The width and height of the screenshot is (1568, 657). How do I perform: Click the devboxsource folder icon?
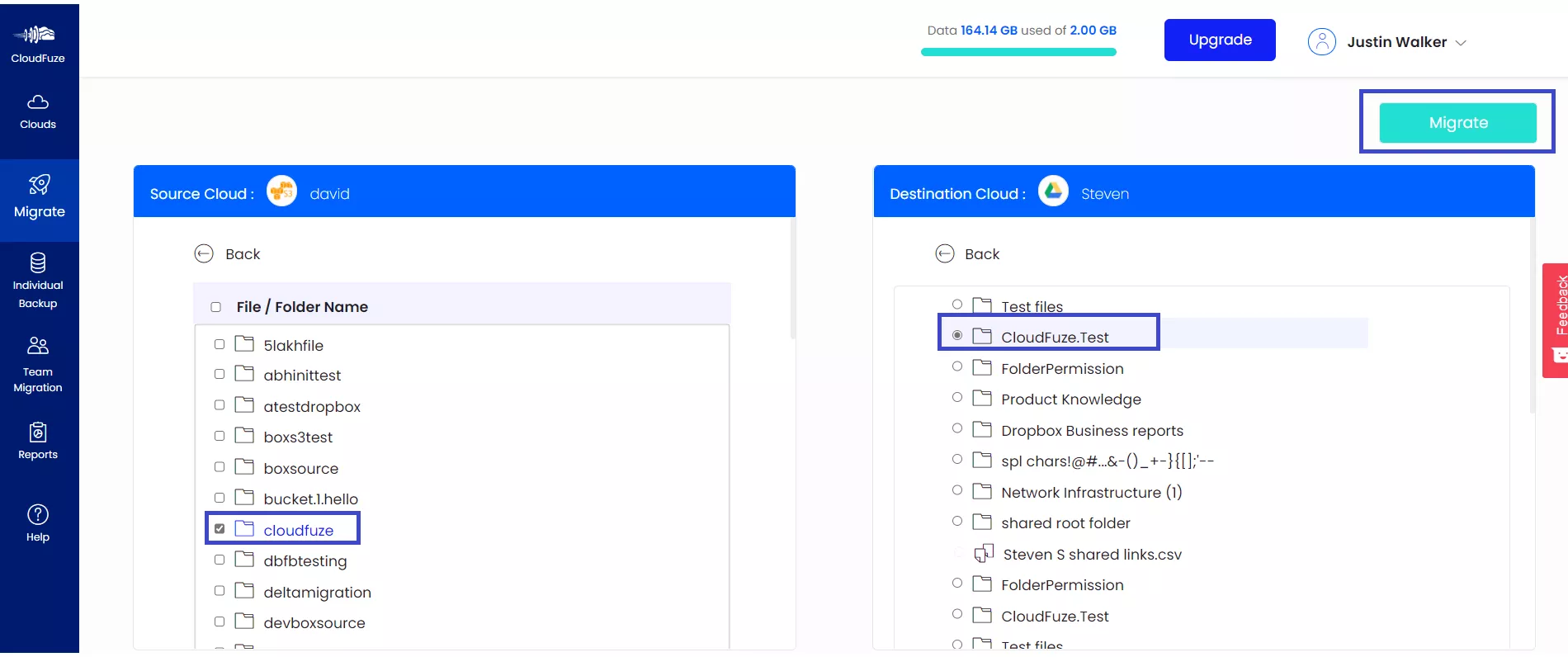click(x=244, y=621)
